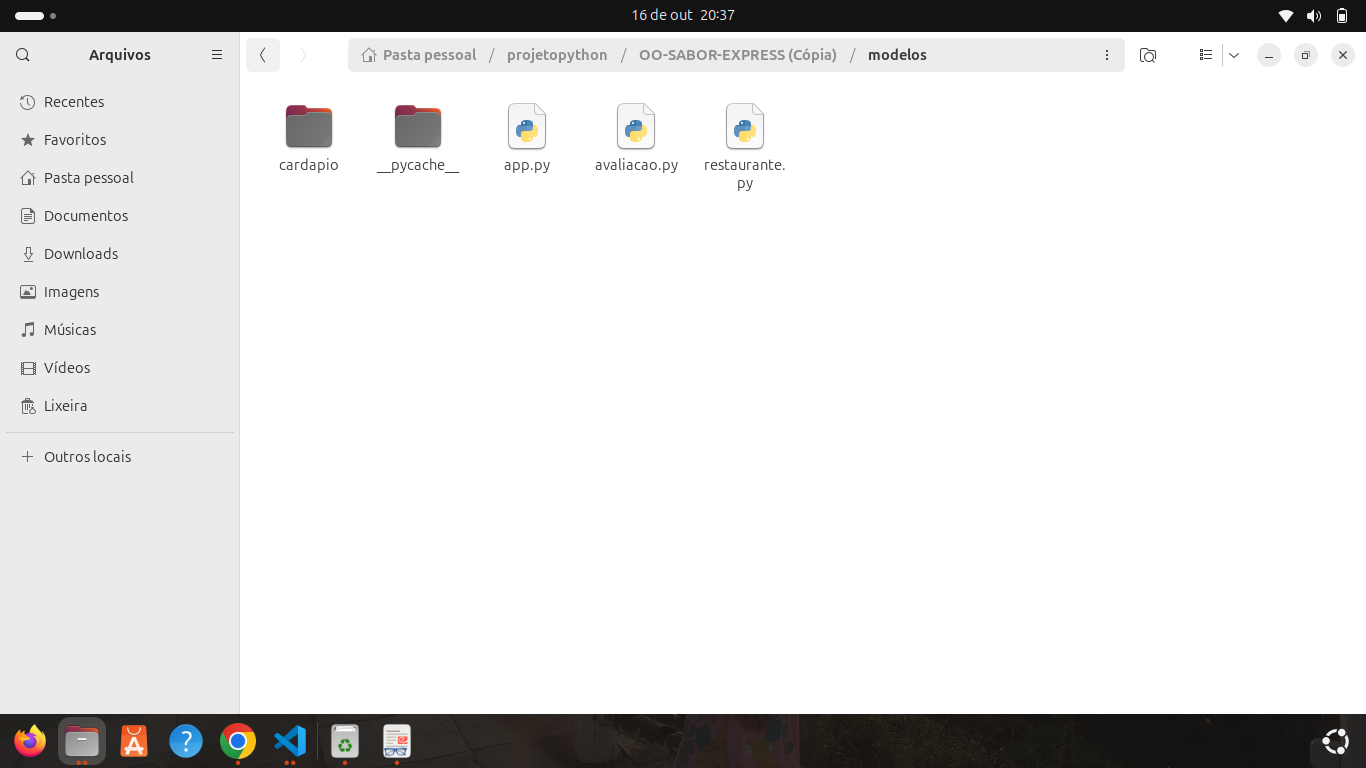1366x768 pixels.
Task: Click the volume icon in top bar
Action: coord(1314,15)
